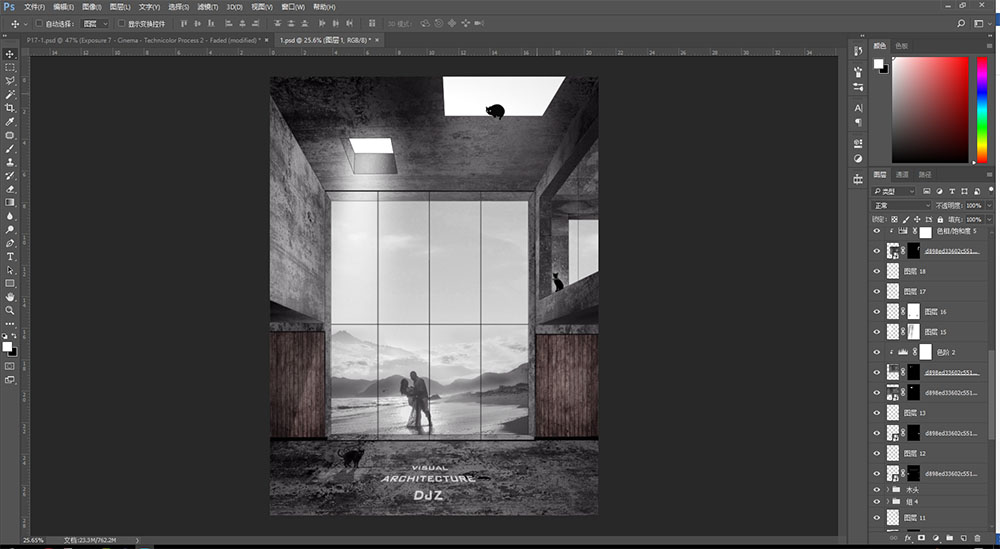
Task: Filter layers by text type
Action: coord(952,191)
